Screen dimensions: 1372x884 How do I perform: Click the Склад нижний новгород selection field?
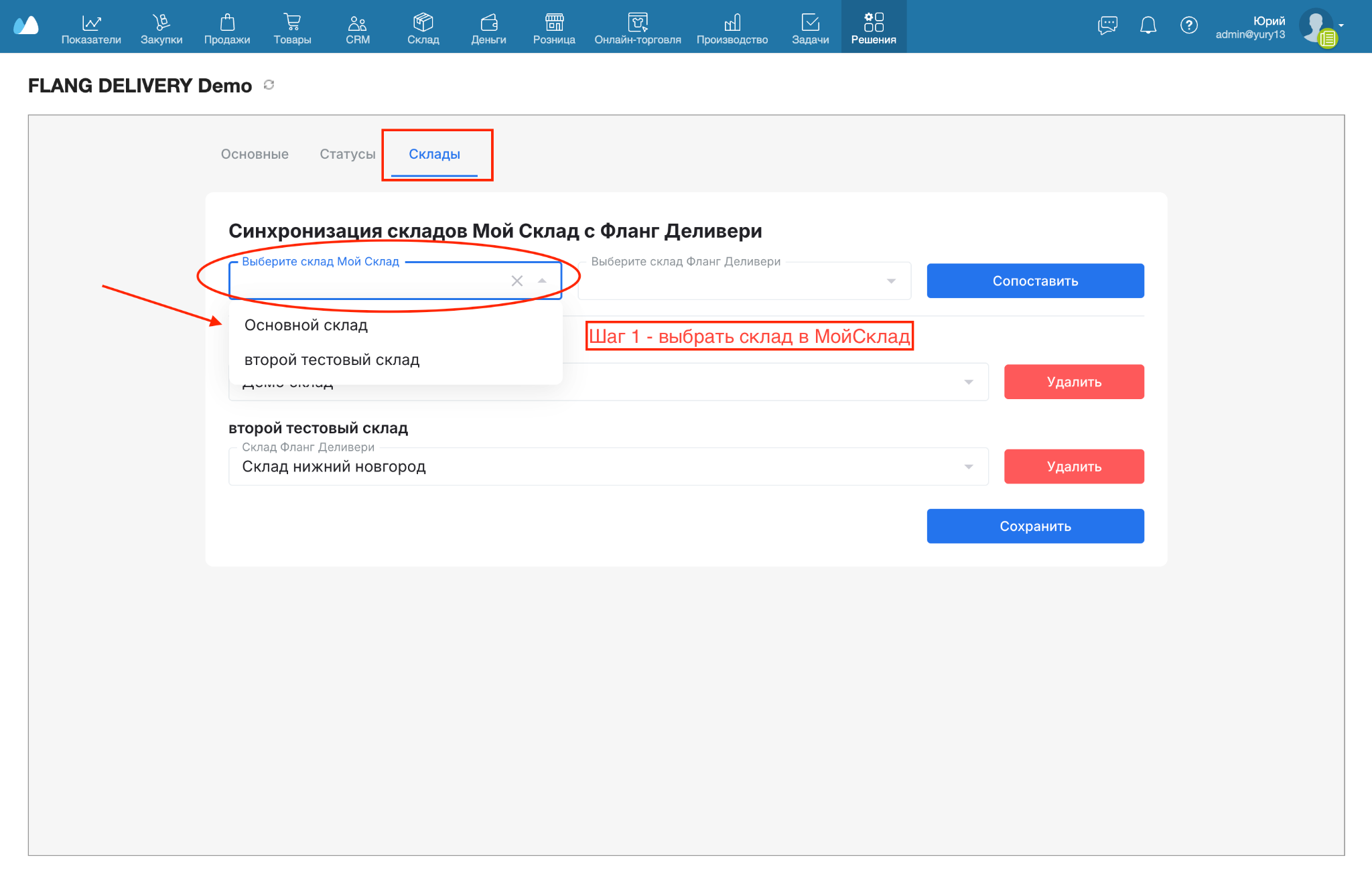tap(608, 467)
